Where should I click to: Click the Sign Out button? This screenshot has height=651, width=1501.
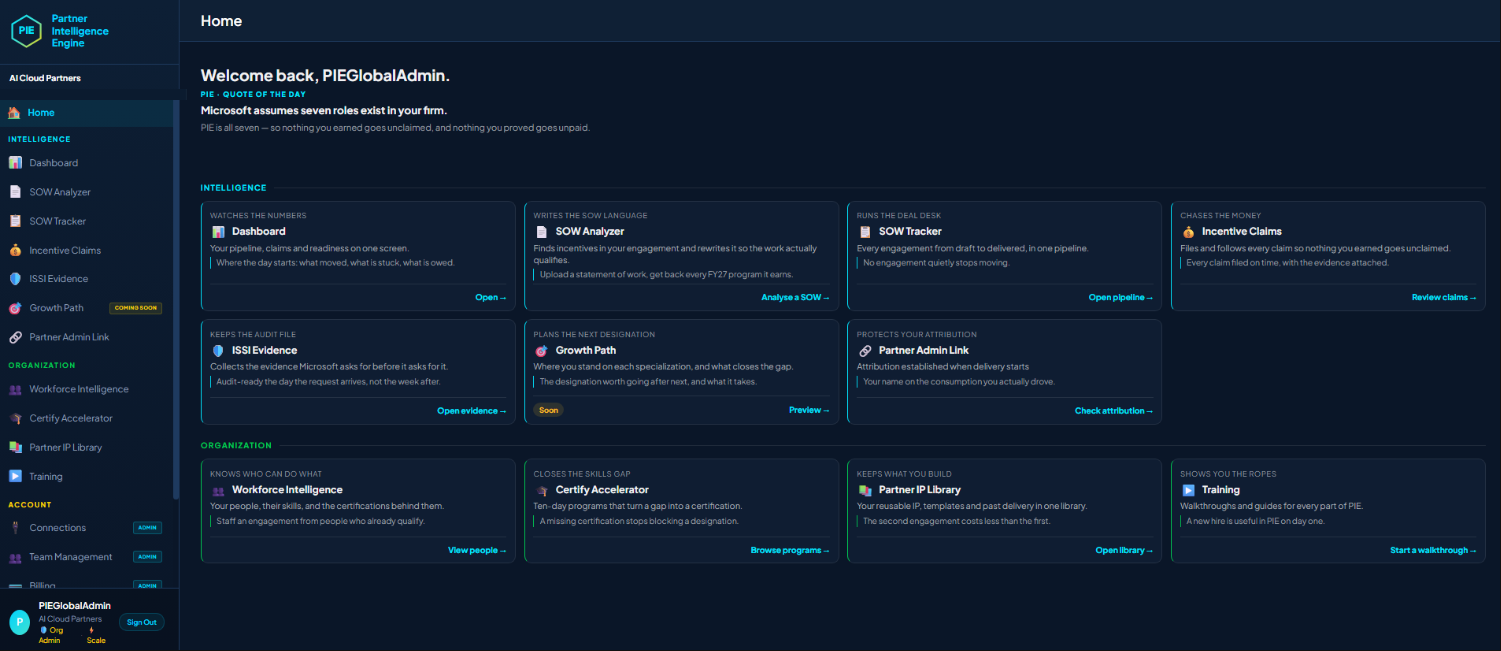click(142, 622)
